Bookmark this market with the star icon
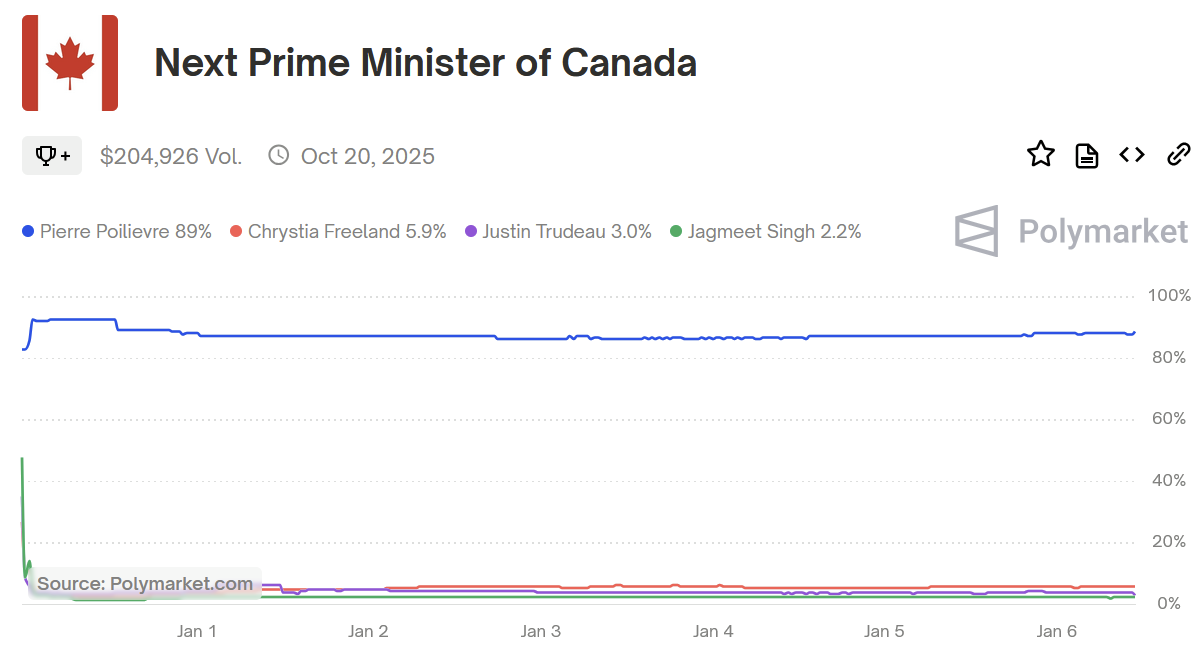Screen dimensions: 1204x652 point(1041,155)
